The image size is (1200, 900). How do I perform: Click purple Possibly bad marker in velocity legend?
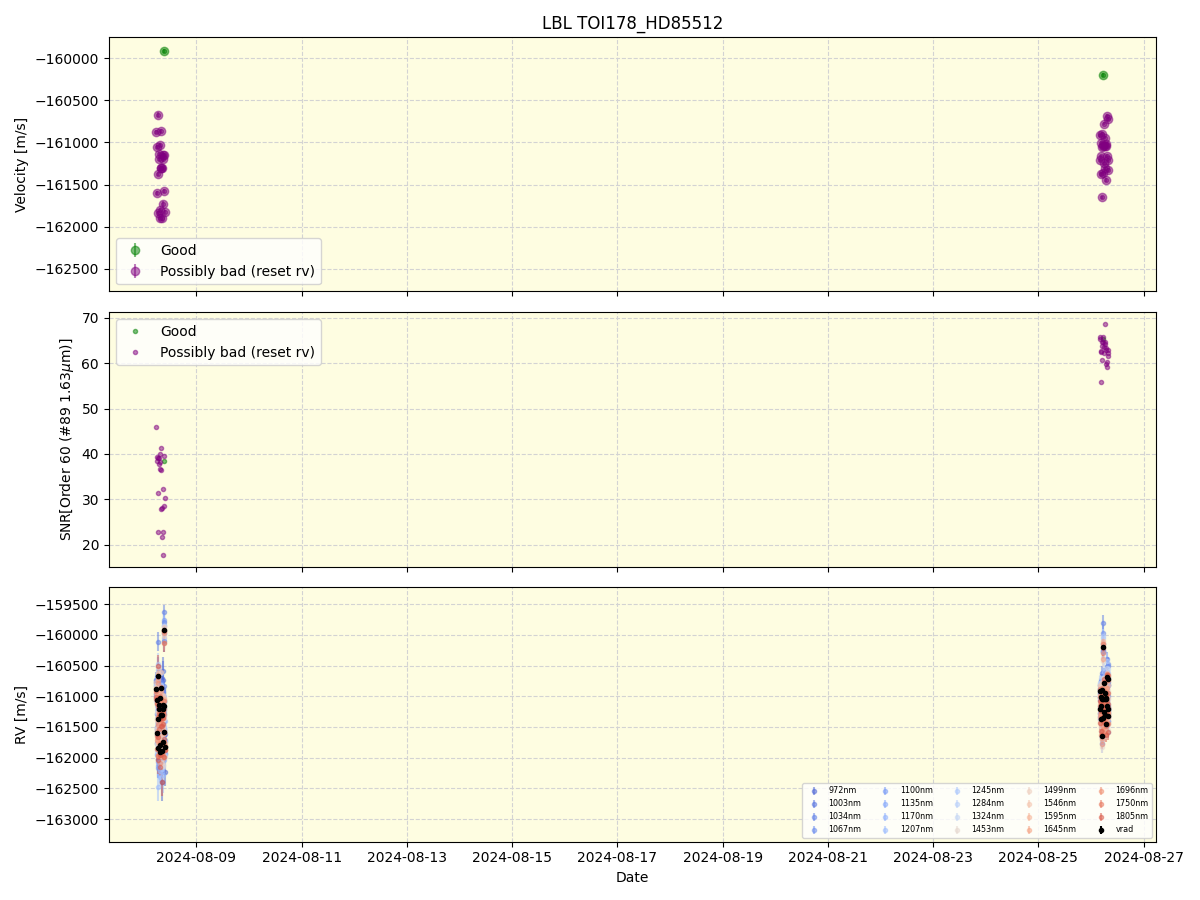tap(136, 270)
